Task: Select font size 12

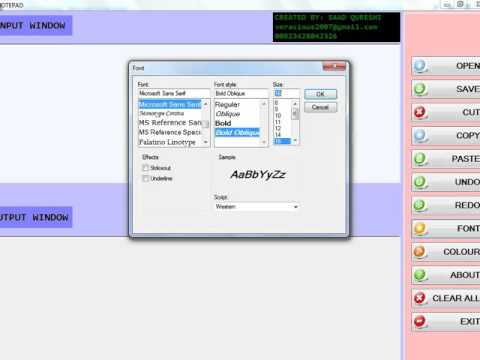Action: coord(278,128)
